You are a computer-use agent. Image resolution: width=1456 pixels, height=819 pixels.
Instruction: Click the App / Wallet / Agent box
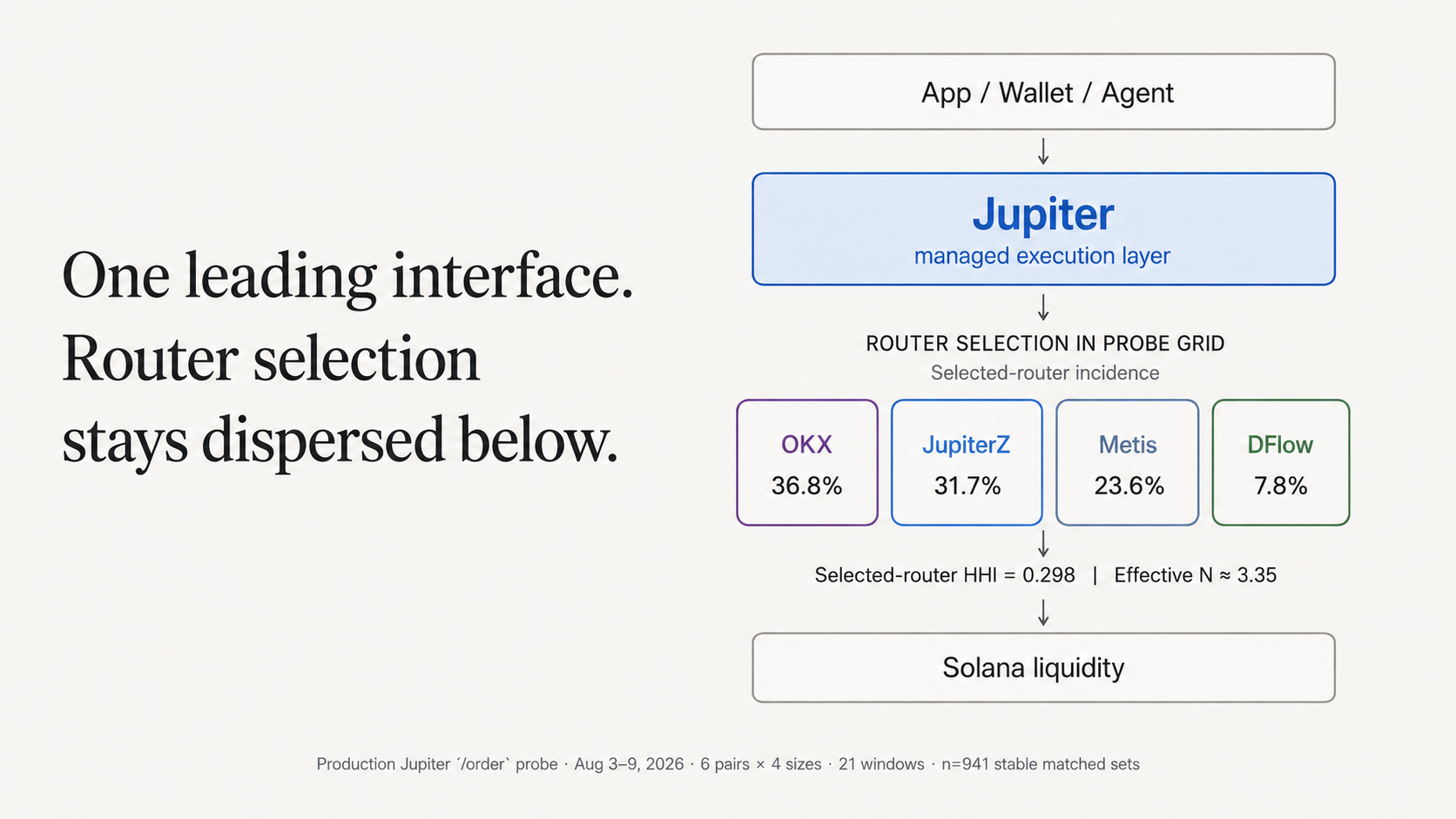tap(1043, 92)
